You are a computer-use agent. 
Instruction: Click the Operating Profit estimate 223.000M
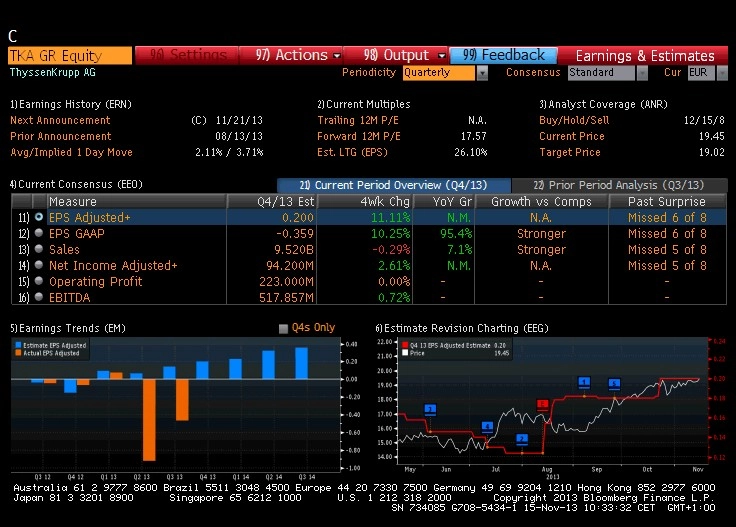click(286, 281)
